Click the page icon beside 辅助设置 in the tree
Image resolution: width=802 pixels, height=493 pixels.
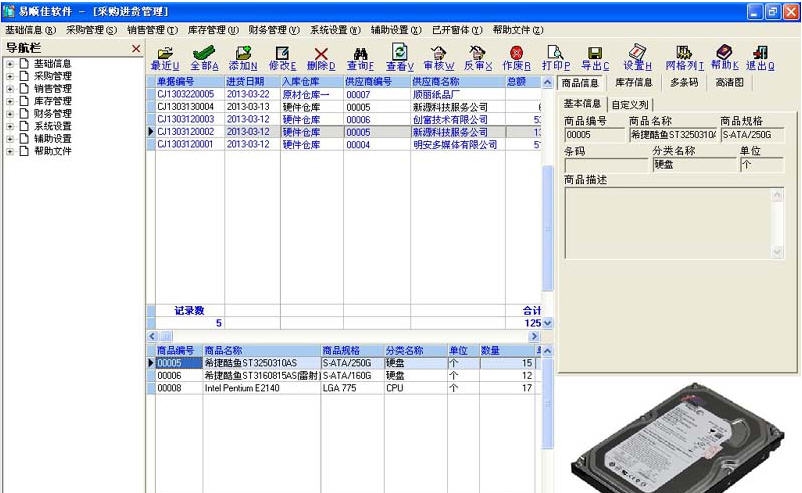point(24,139)
